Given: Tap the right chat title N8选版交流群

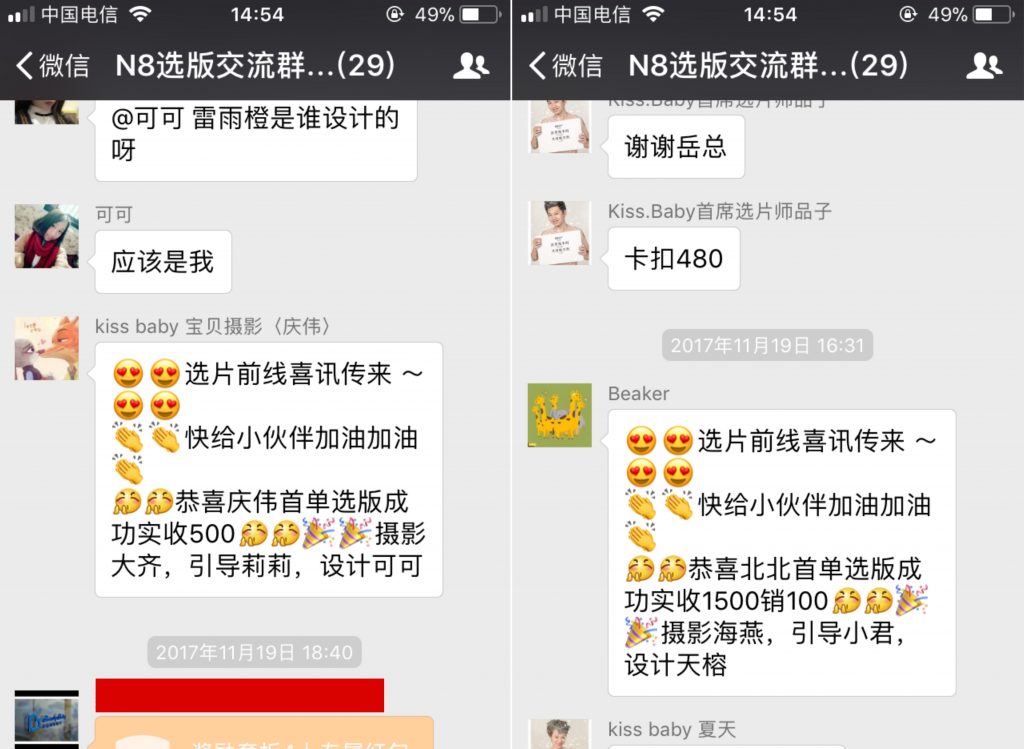Looking at the screenshot, I should pyautogui.click(x=768, y=65).
